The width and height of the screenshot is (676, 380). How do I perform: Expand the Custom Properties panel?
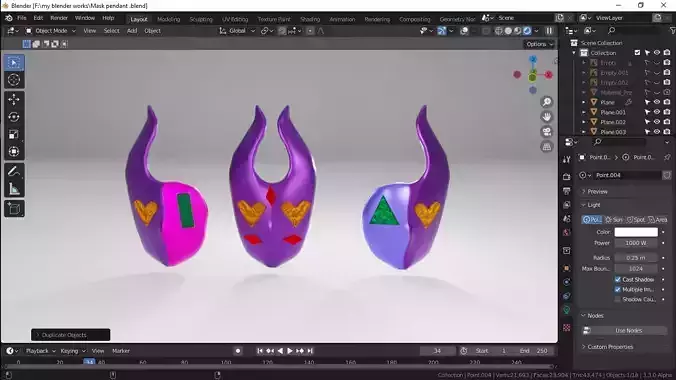click(x=610, y=347)
